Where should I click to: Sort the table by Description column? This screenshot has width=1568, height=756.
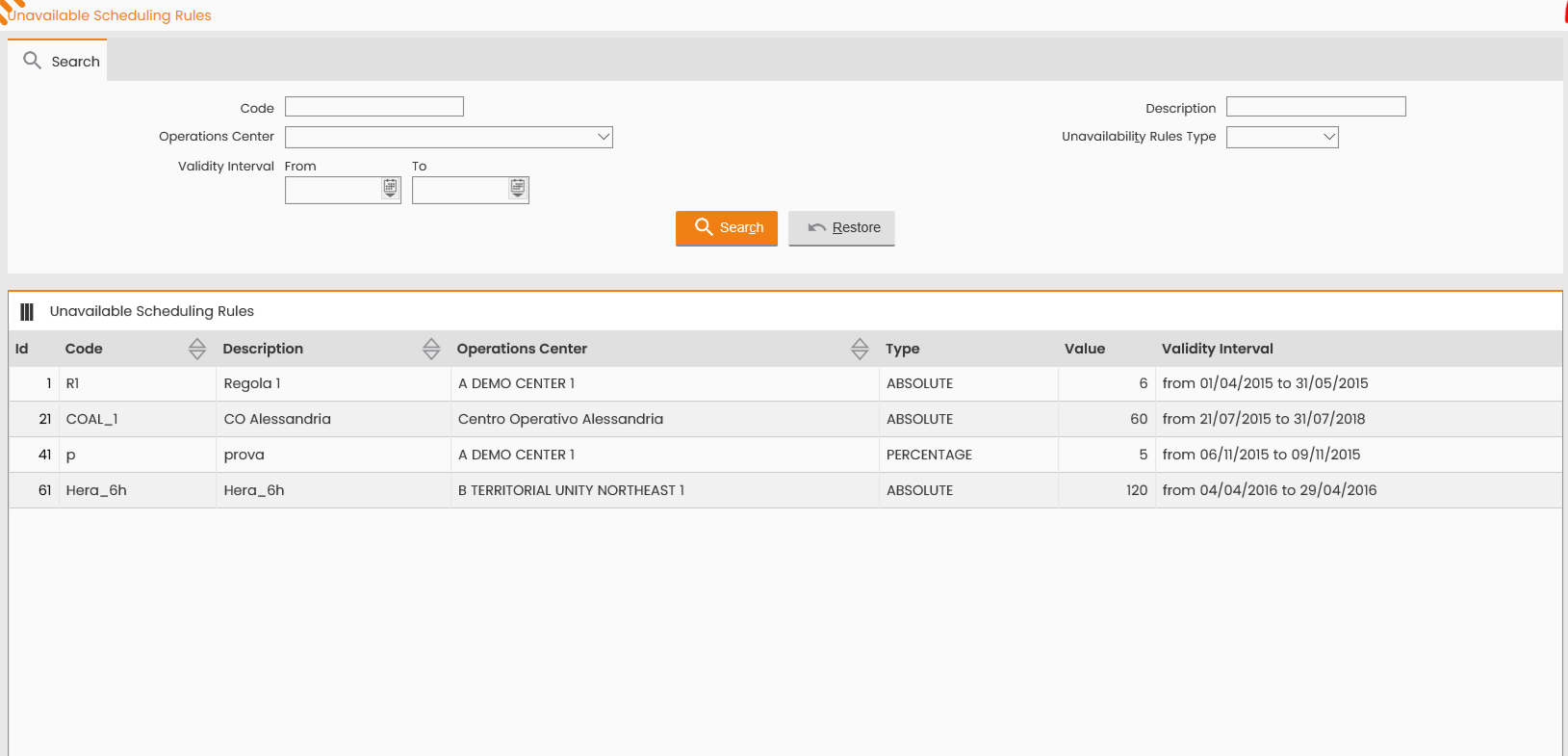(431, 349)
